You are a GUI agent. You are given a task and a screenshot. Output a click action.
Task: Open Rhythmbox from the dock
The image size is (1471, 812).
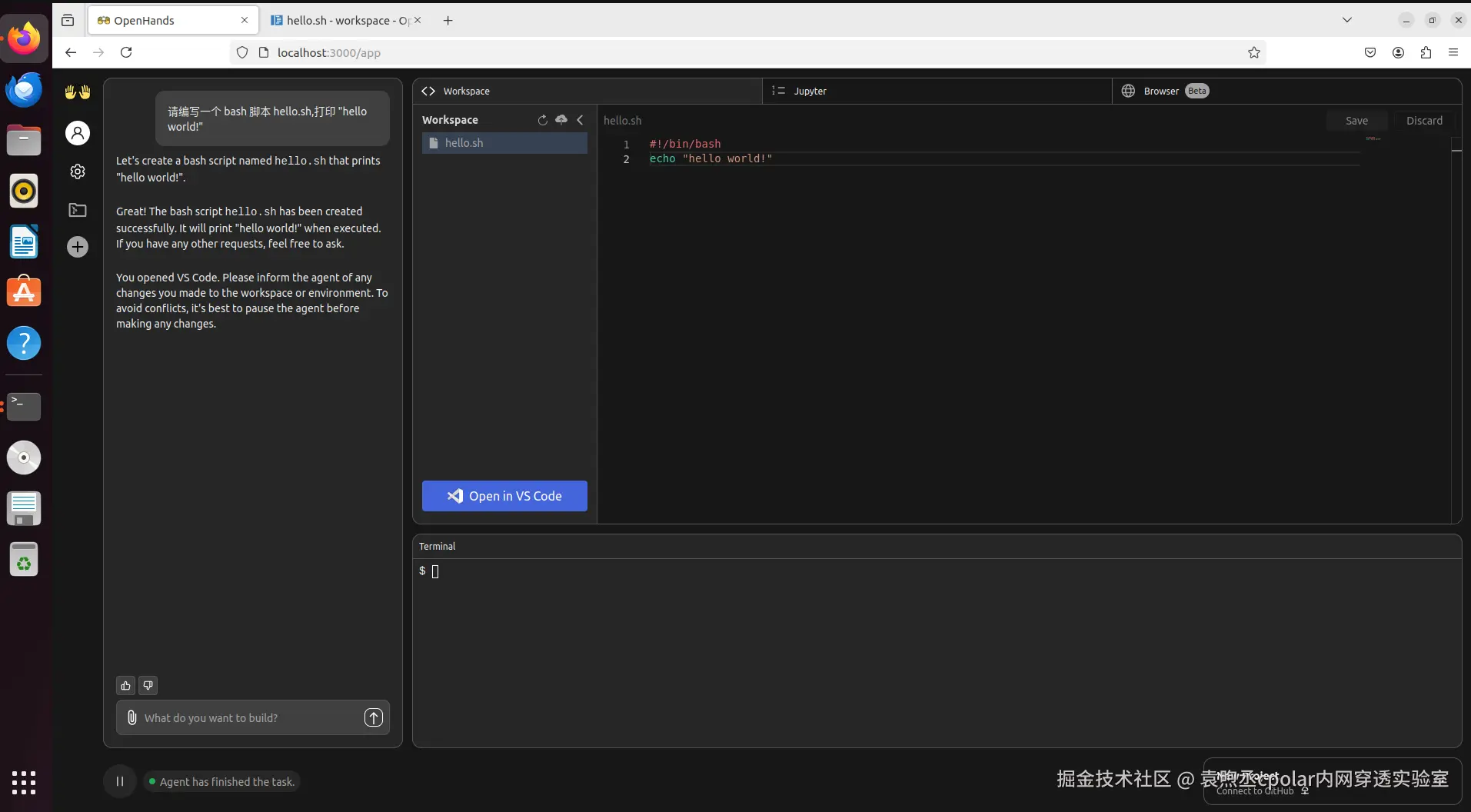pyautogui.click(x=24, y=191)
